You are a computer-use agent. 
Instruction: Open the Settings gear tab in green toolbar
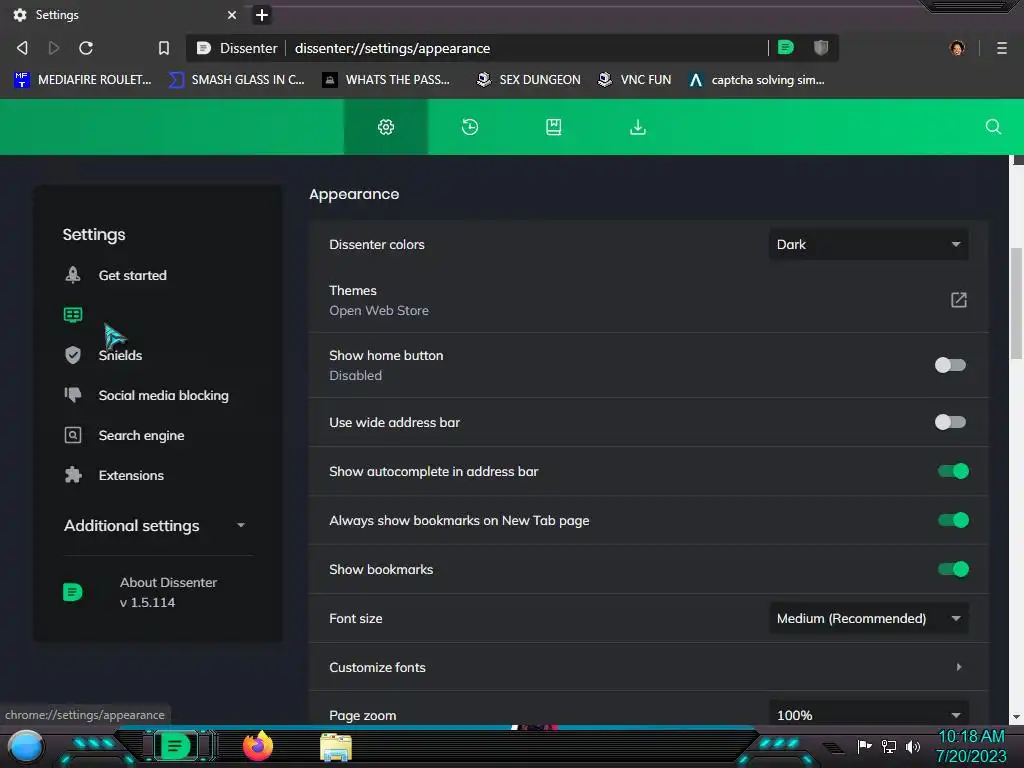(x=386, y=127)
